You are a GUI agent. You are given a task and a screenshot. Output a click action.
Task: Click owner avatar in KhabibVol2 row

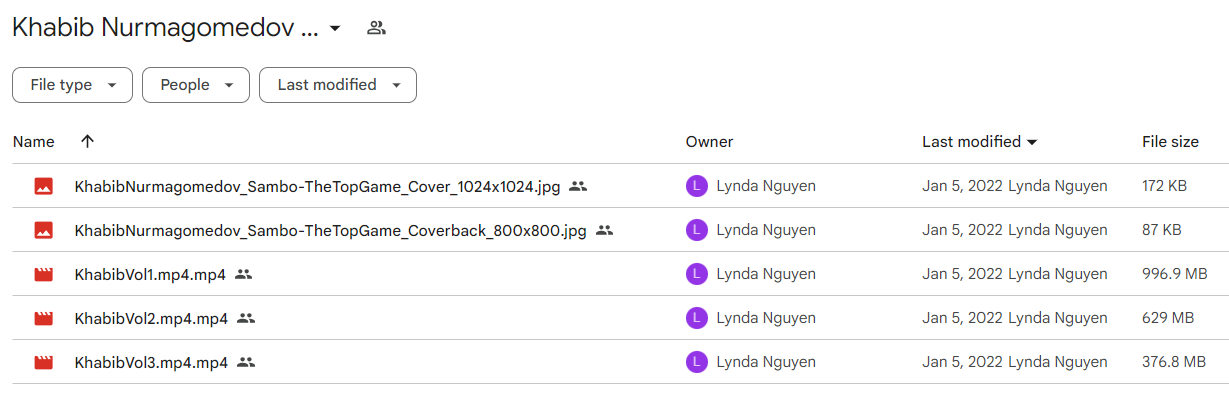697,318
